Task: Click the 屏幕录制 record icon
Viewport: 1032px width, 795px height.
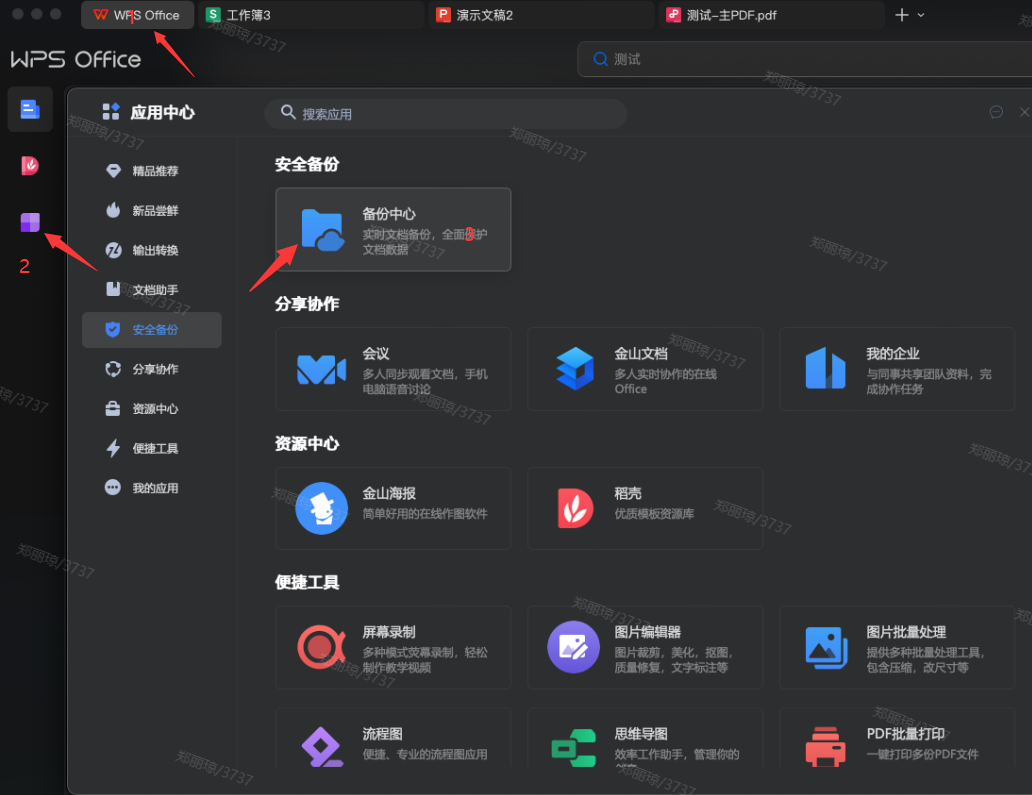Action: click(321, 647)
